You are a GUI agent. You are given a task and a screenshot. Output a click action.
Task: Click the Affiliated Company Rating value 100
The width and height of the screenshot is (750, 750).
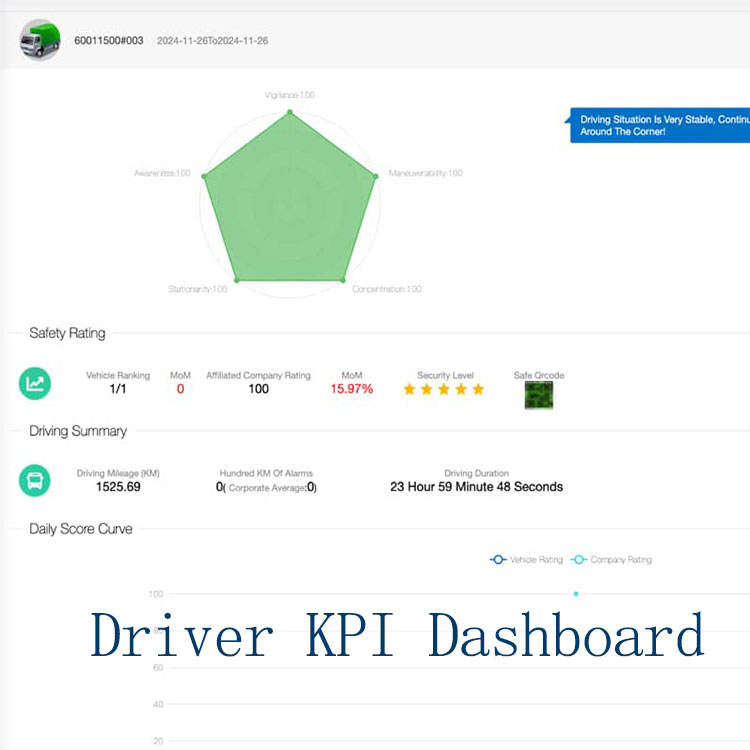coord(258,389)
